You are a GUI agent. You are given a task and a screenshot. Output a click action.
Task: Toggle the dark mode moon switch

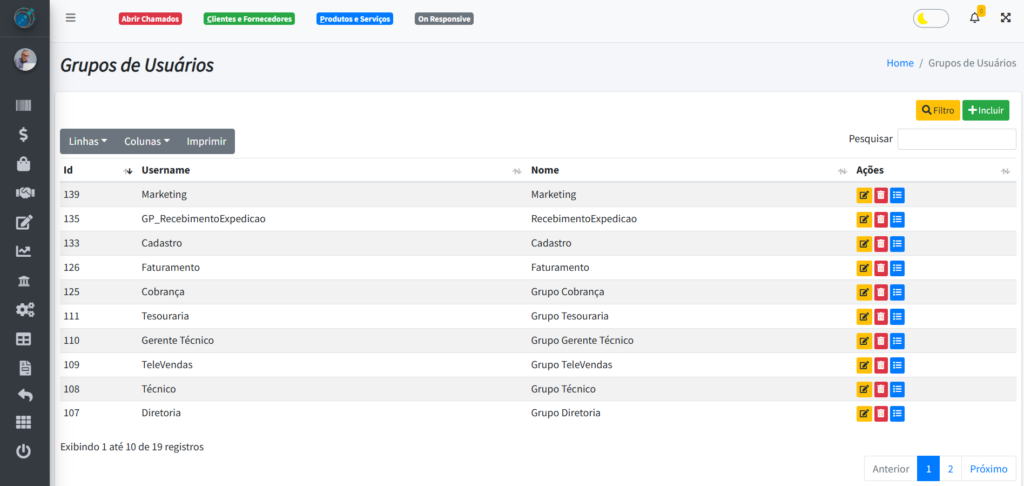[x=930, y=18]
